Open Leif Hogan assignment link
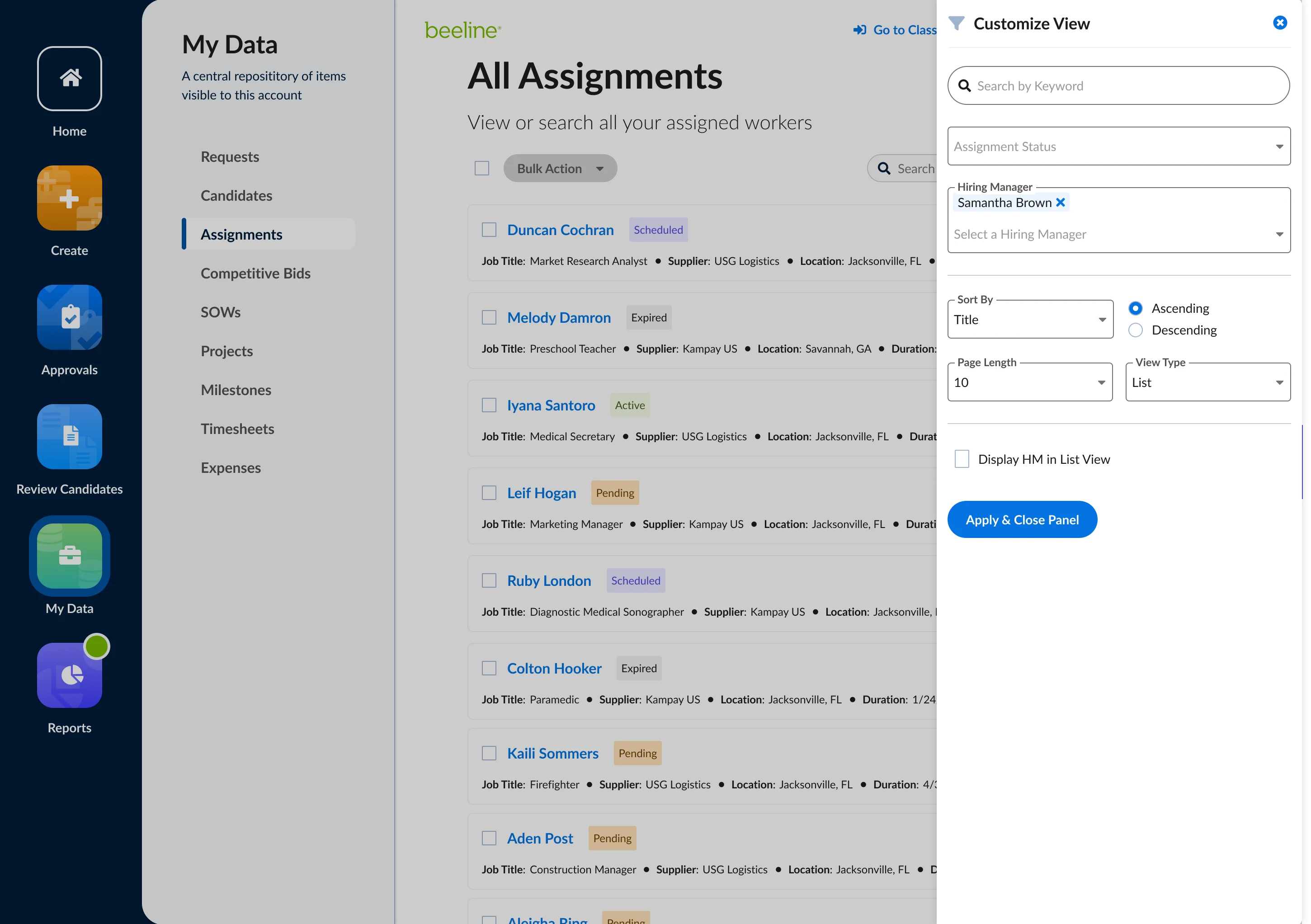Image resolution: width=1311 pixels, height=924 pixels. 541,493
